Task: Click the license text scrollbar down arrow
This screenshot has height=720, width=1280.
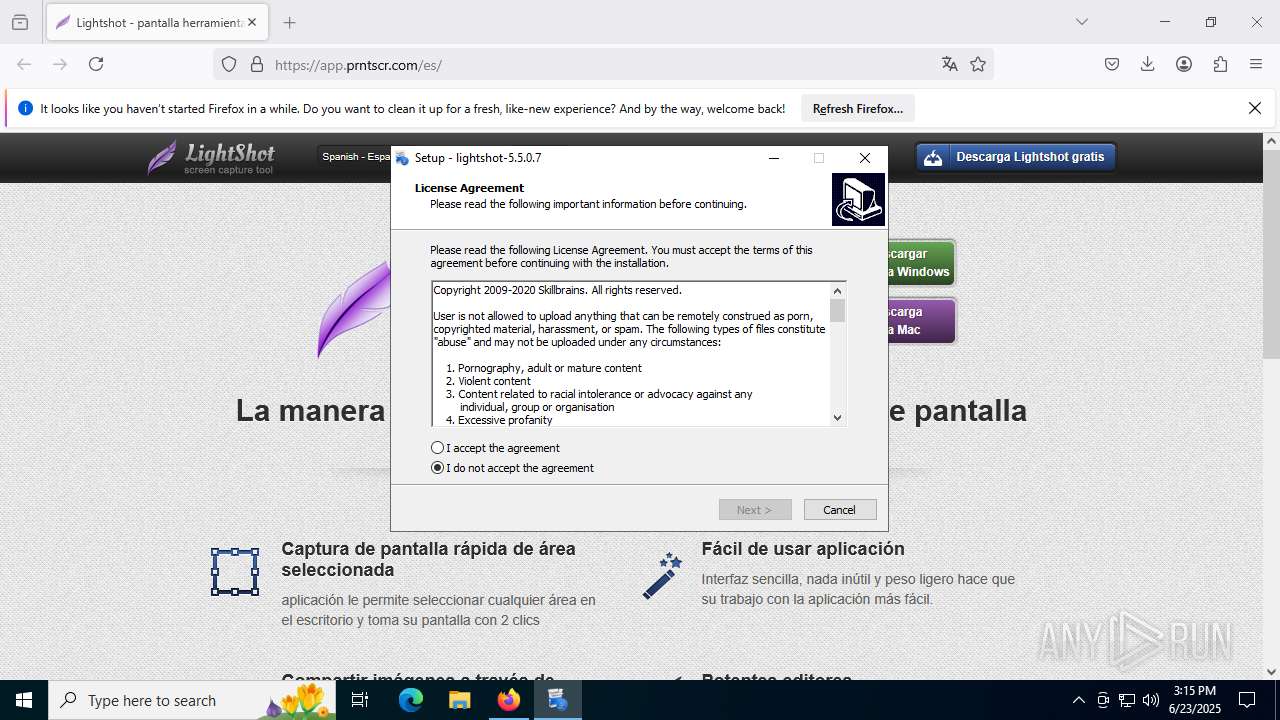Action: tap(838, 417)
